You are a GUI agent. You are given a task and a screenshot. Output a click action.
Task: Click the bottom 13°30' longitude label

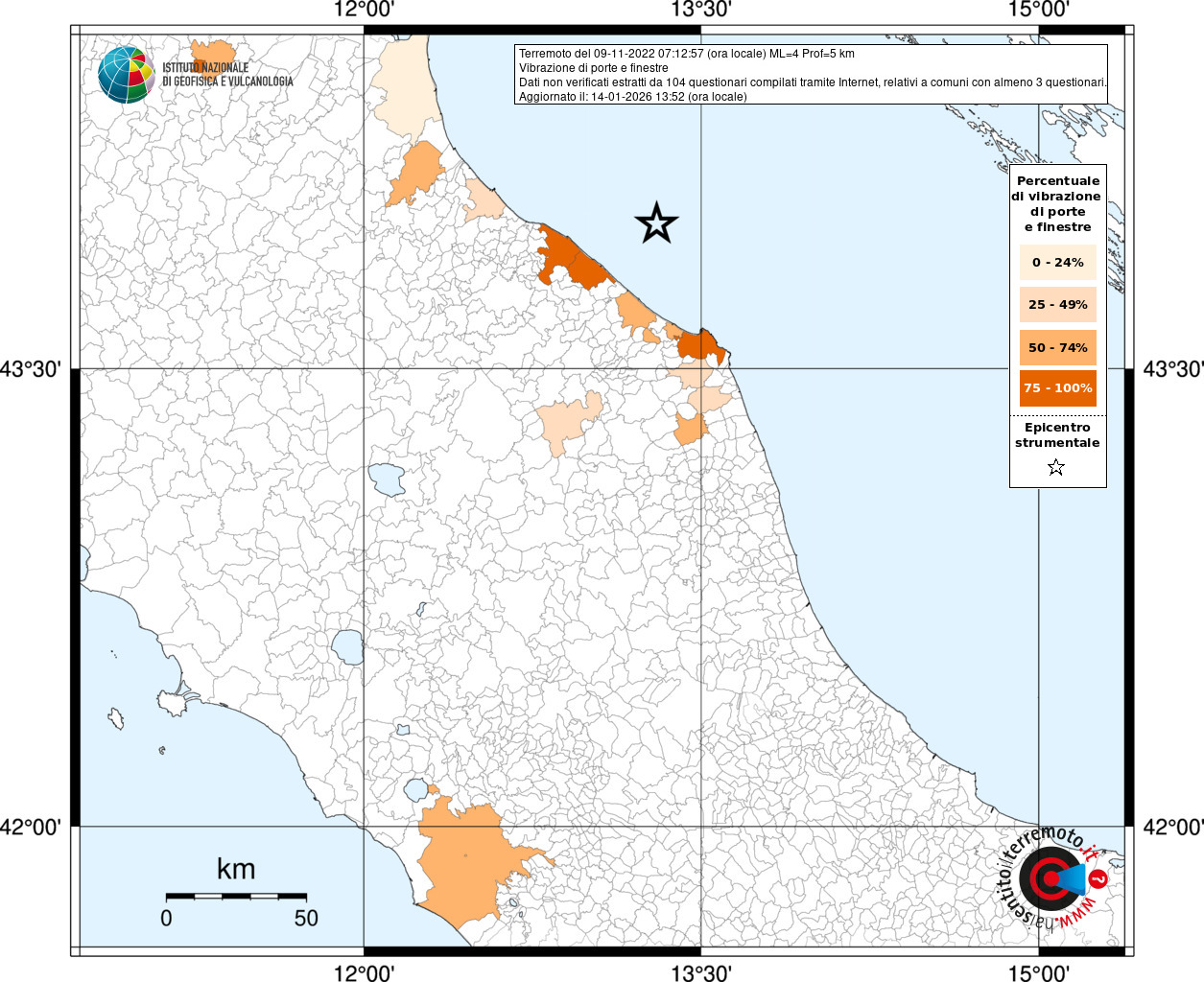(x=701, y=972)
